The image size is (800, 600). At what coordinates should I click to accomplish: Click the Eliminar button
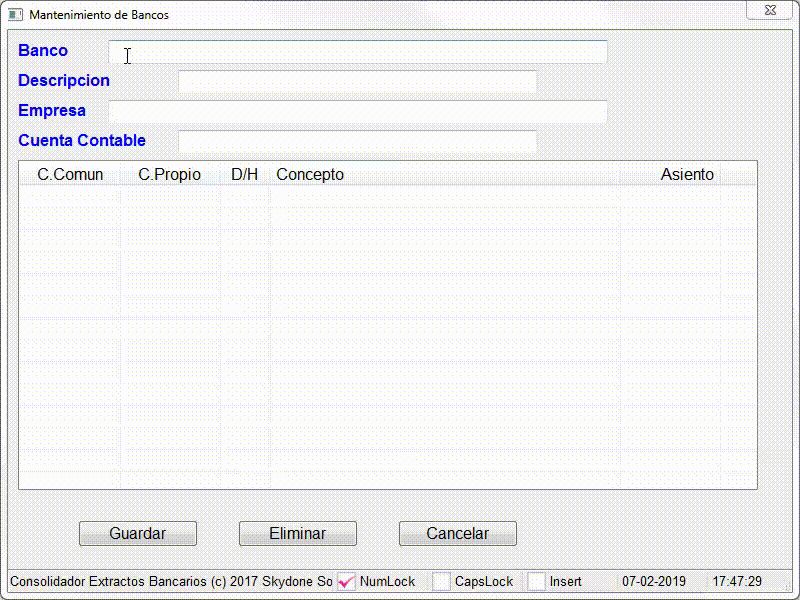pos(298,534)
